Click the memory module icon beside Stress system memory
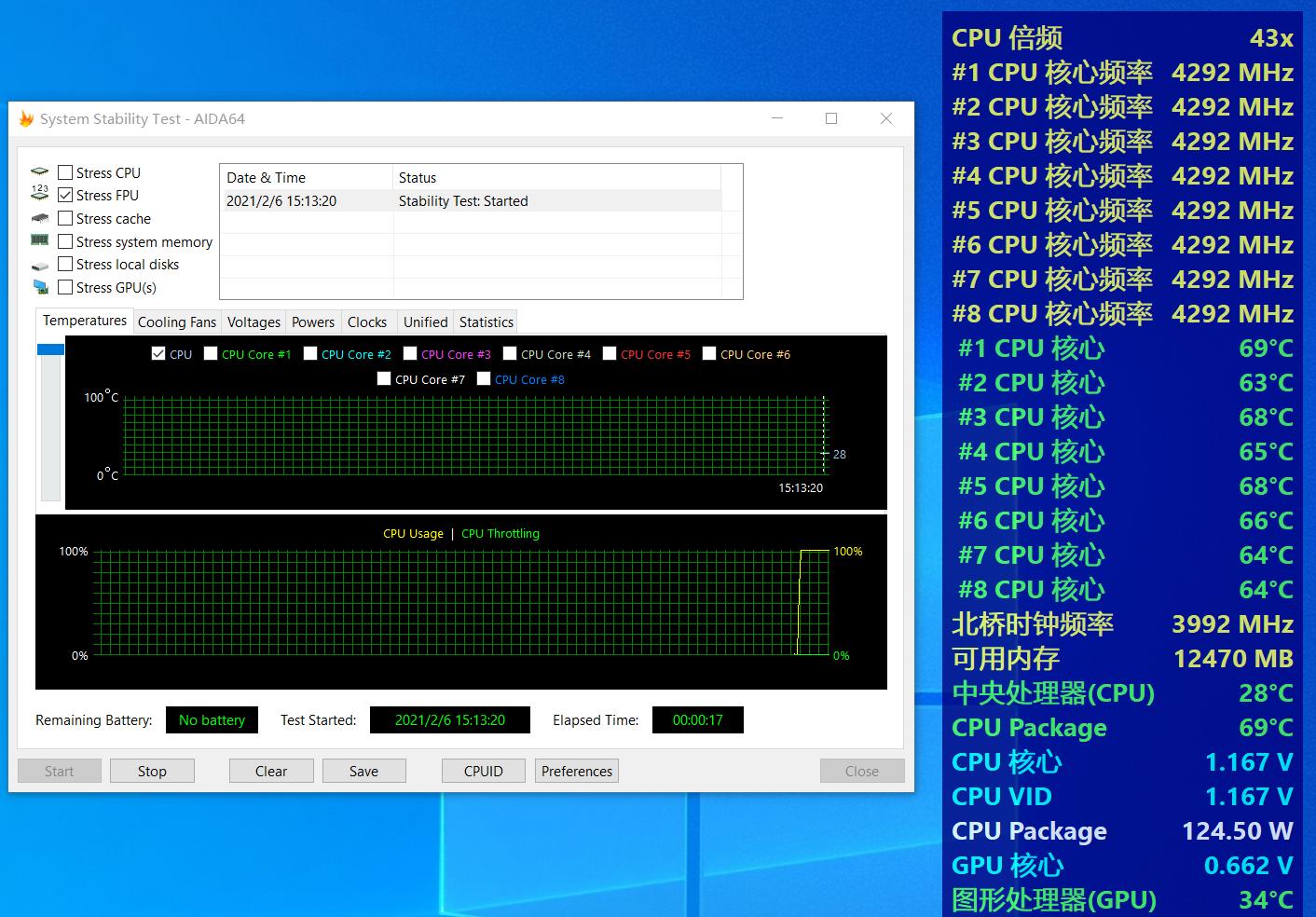The image size is (1316, 917). (40, 240)
